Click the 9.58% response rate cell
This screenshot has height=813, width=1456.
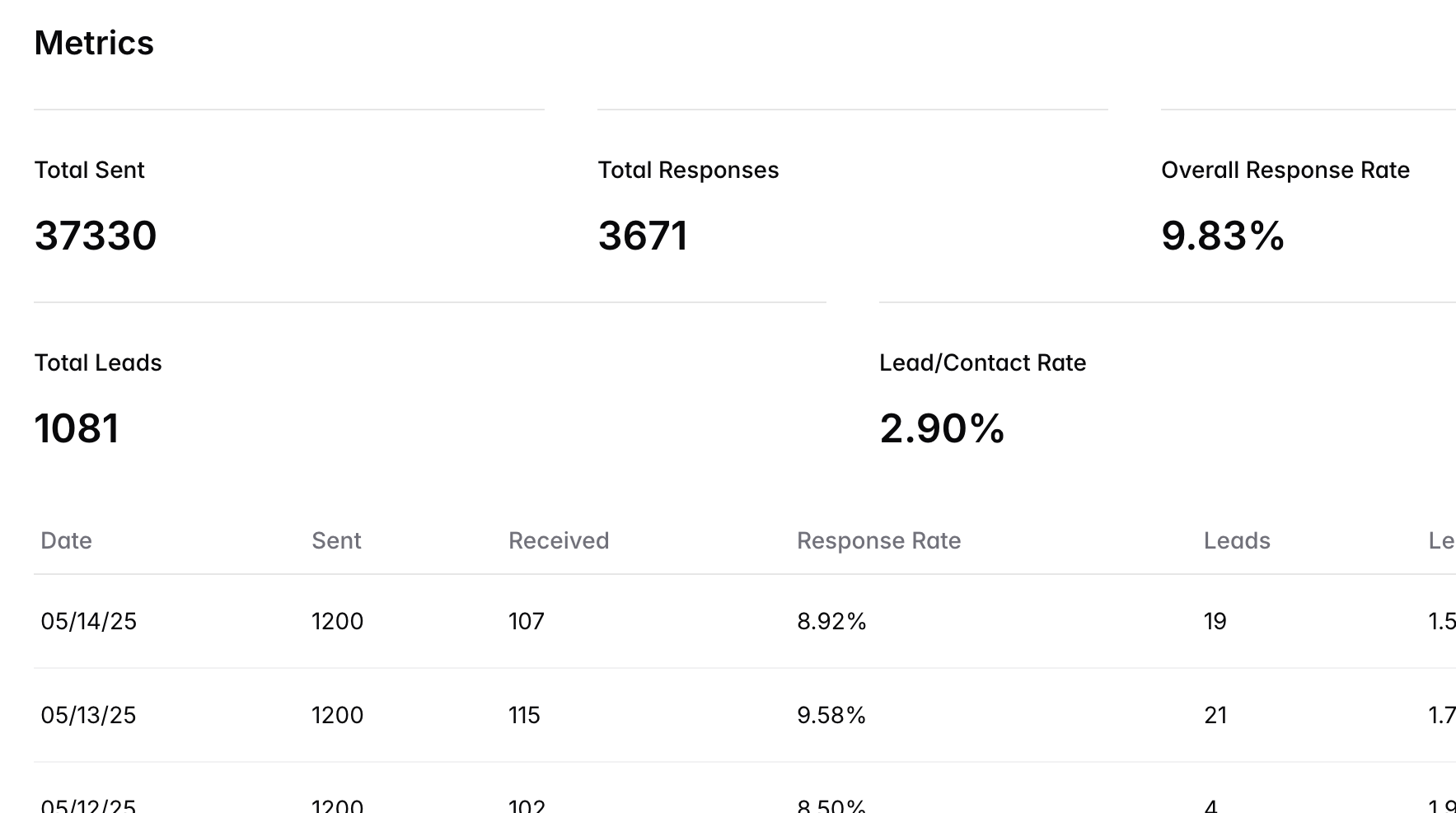(831, 715)
